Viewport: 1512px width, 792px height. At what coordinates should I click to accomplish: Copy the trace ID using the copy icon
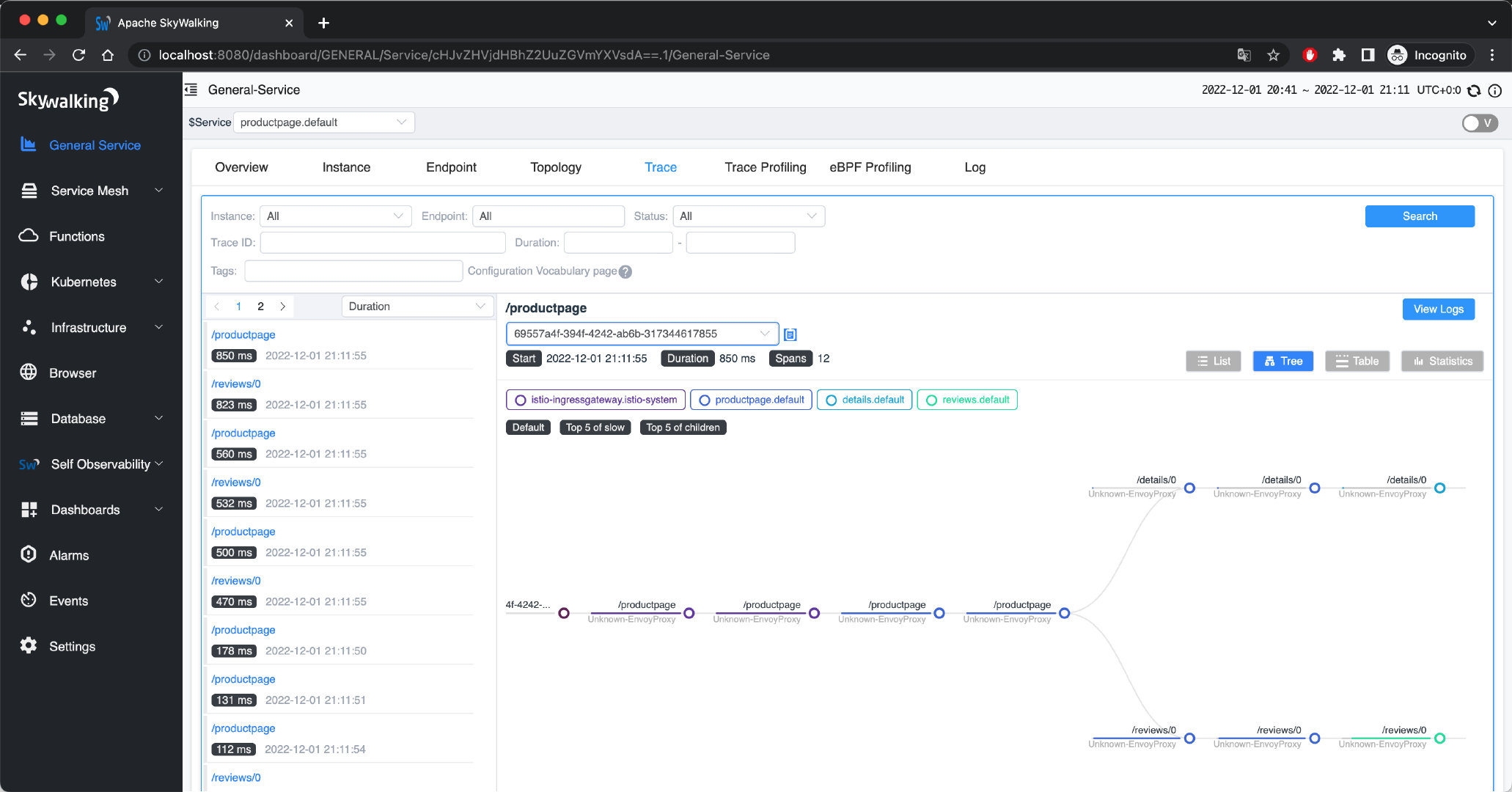pyautogui.click(x=790, y=334)
